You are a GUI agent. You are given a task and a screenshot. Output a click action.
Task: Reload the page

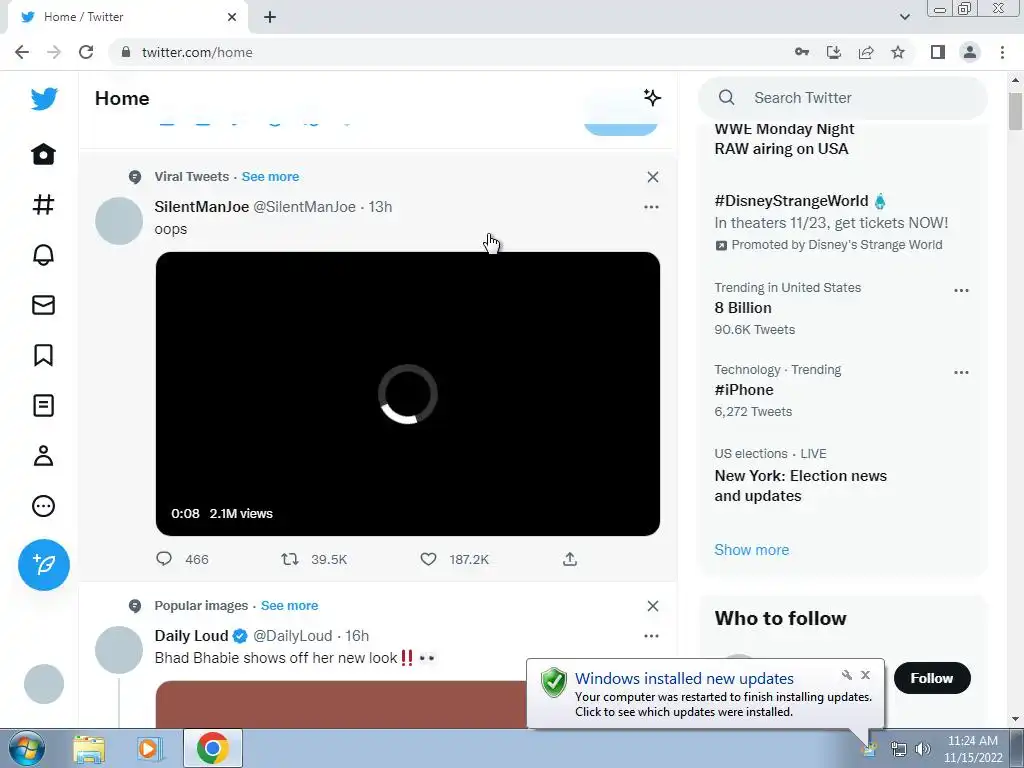click(x=86, y=52)
